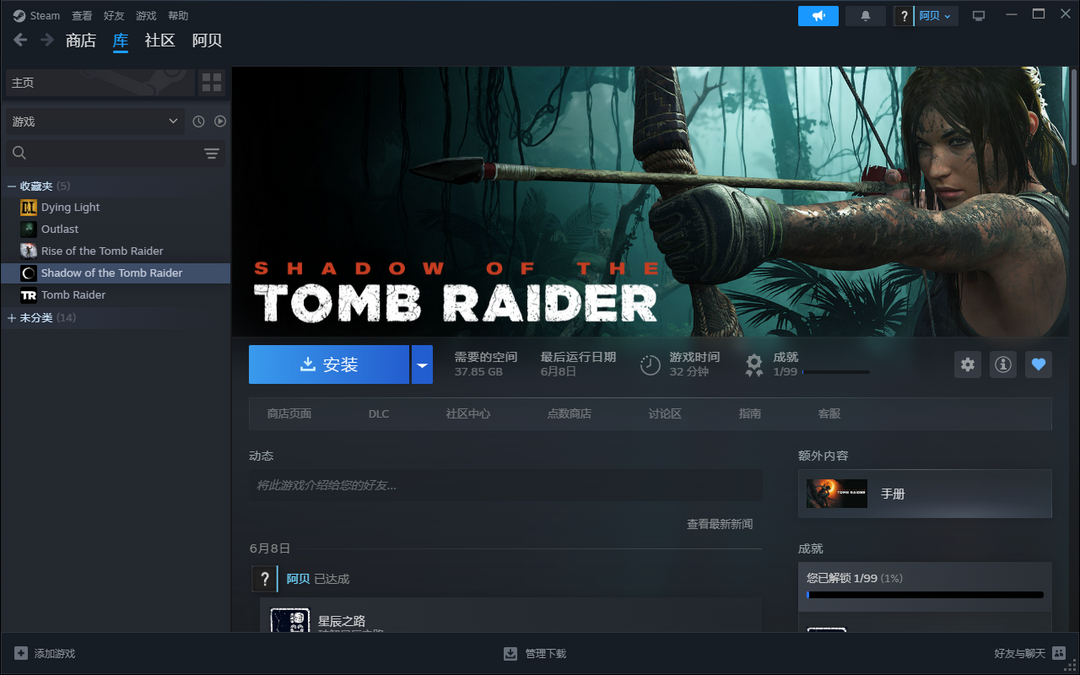Toggle library grid view icon
This screenshot has height=675, width=1080.
point(212,83)
